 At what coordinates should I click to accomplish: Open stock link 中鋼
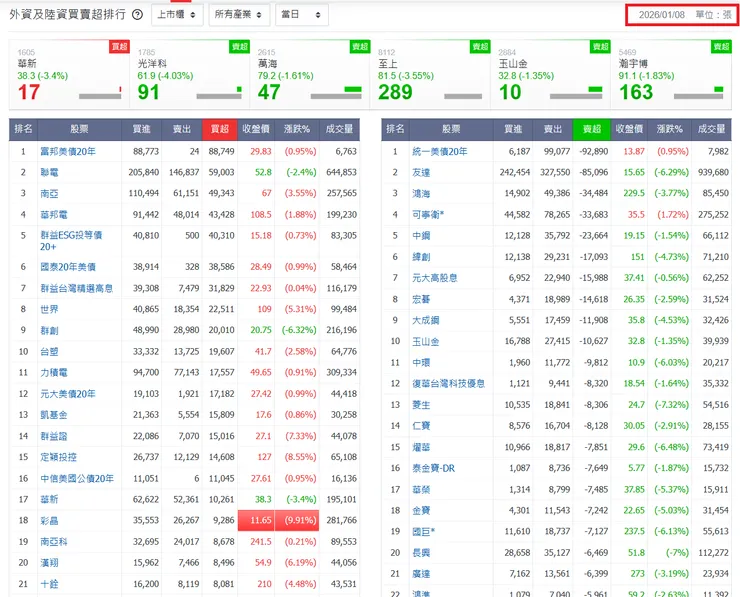click(421, 235)
